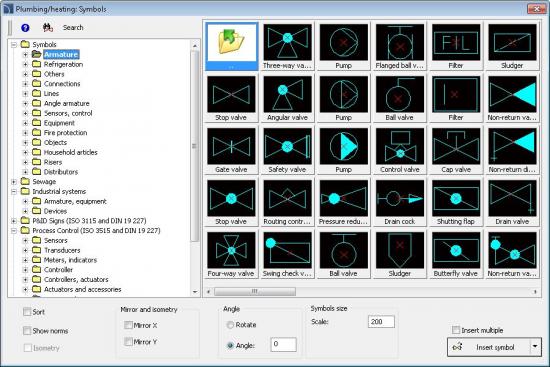Expand the Sensors, control folder
The height and width of the screenshot is (367, 550).
pyautogui.click(x=25, y=113)
